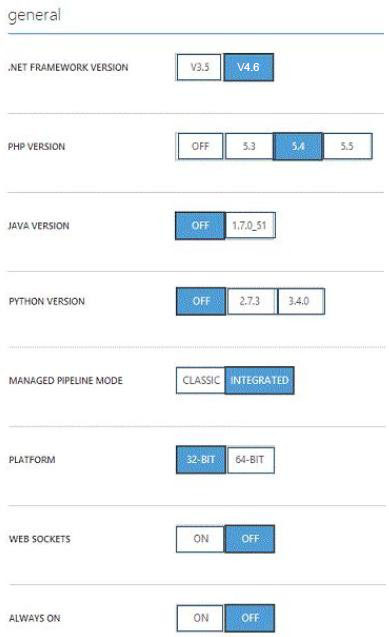The width and height of the screenshot is (389, 637).
Task: Set Python version to OFF
Action: tap(201, 301)
